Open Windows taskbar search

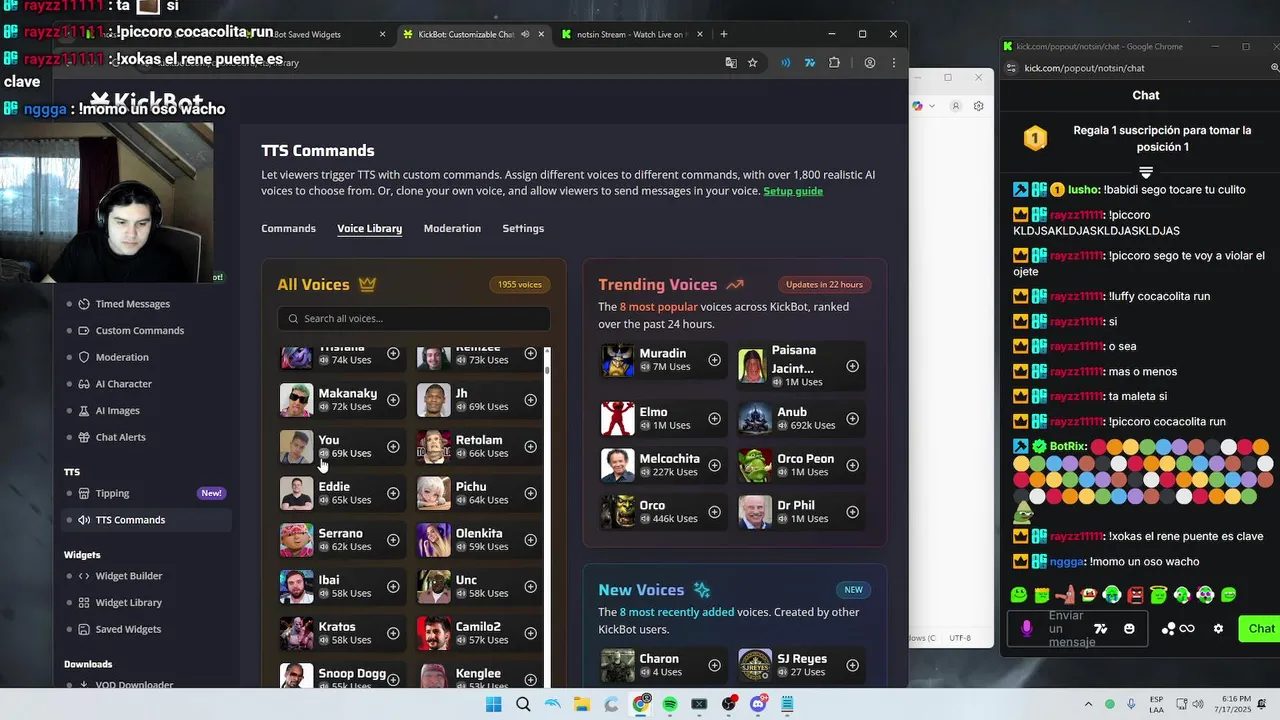(523, 704)
